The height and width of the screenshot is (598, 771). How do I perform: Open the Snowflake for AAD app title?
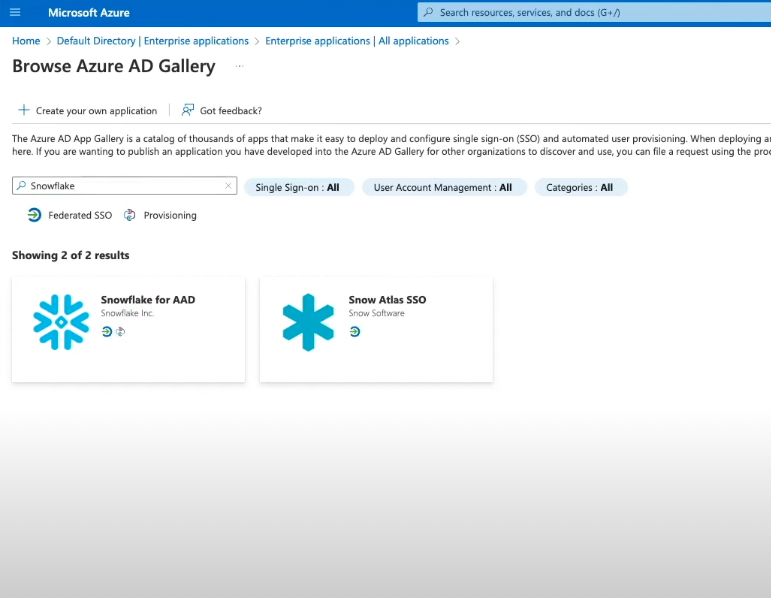tap(148, 299)
